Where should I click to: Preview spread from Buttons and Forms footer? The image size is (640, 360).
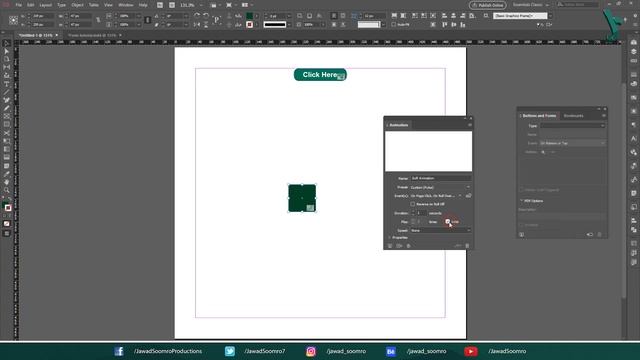tap(522, 235)
